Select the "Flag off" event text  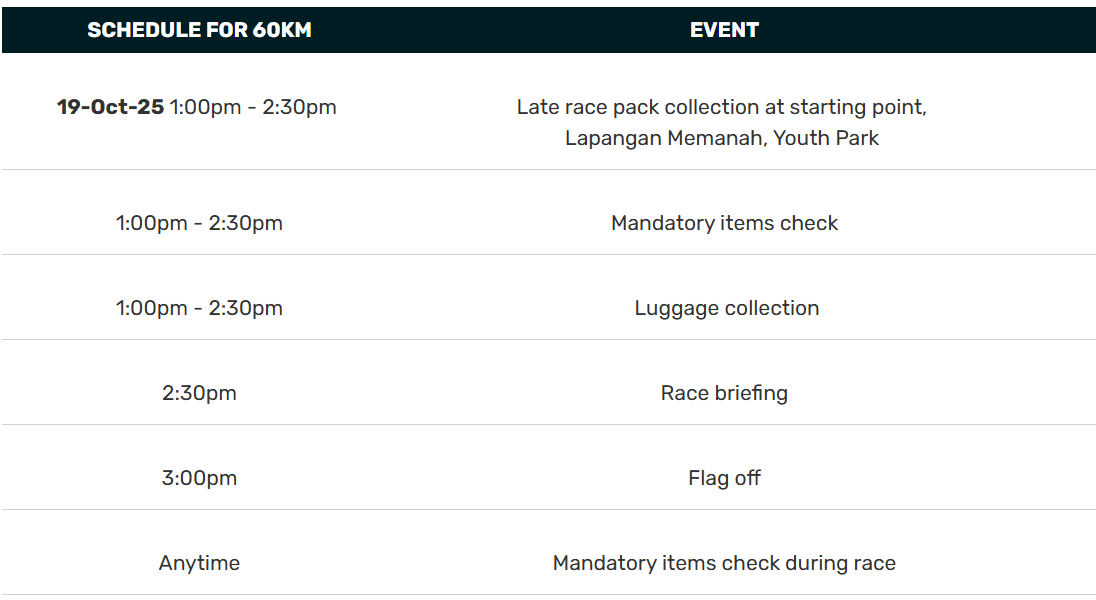[724, 478]
